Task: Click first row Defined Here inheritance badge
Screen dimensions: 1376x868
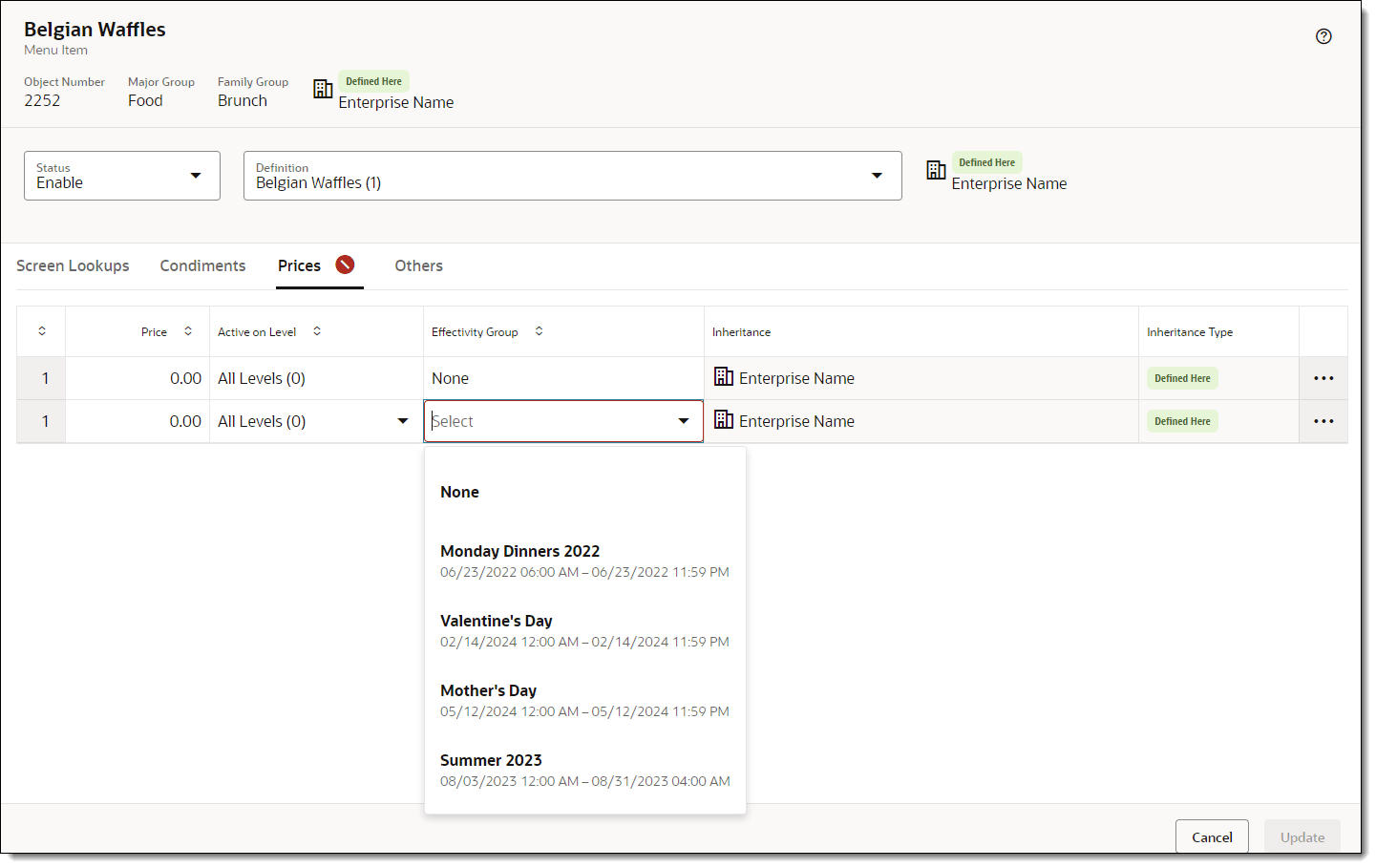Action: coord(1182,378)
